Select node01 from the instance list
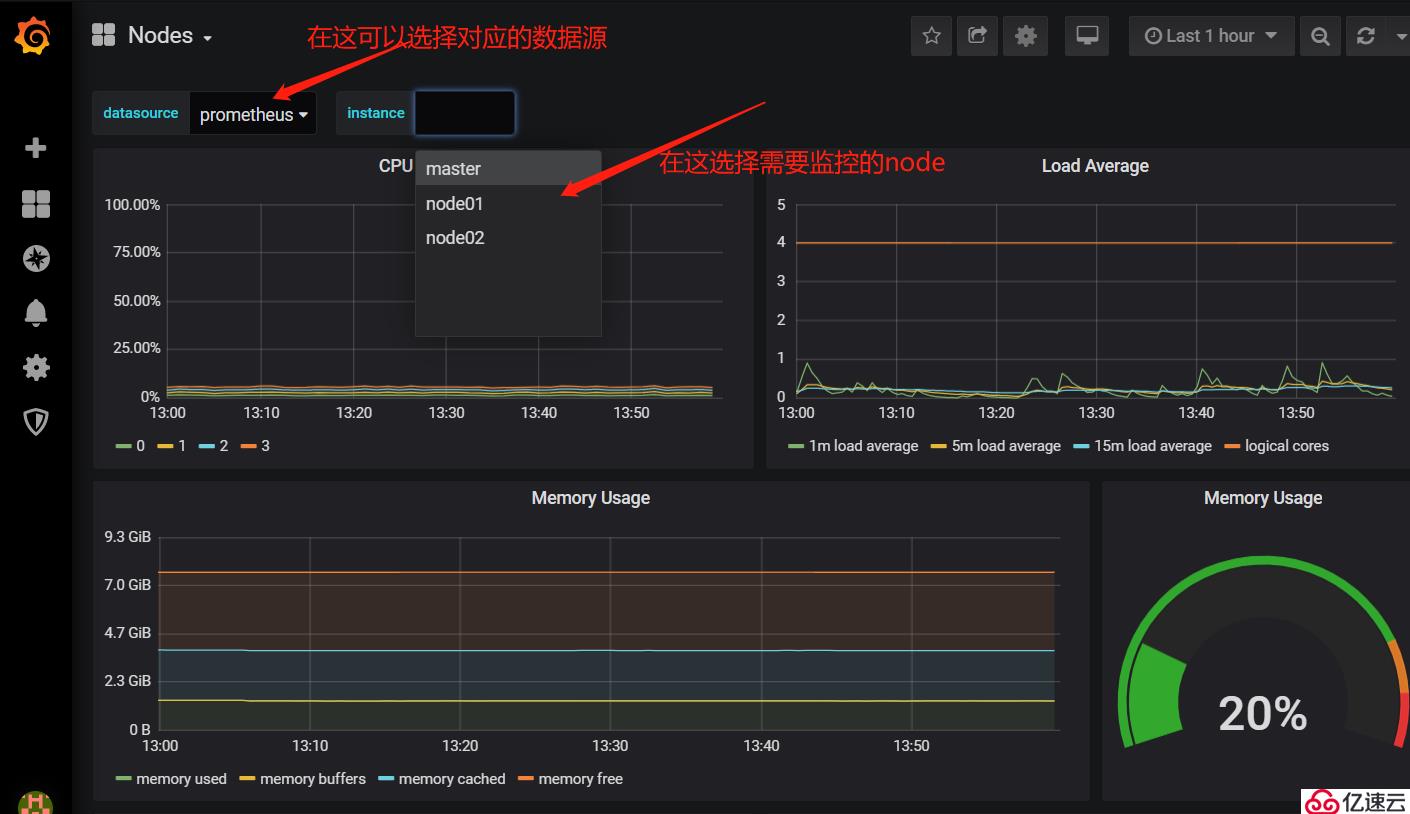 point(508,204)
